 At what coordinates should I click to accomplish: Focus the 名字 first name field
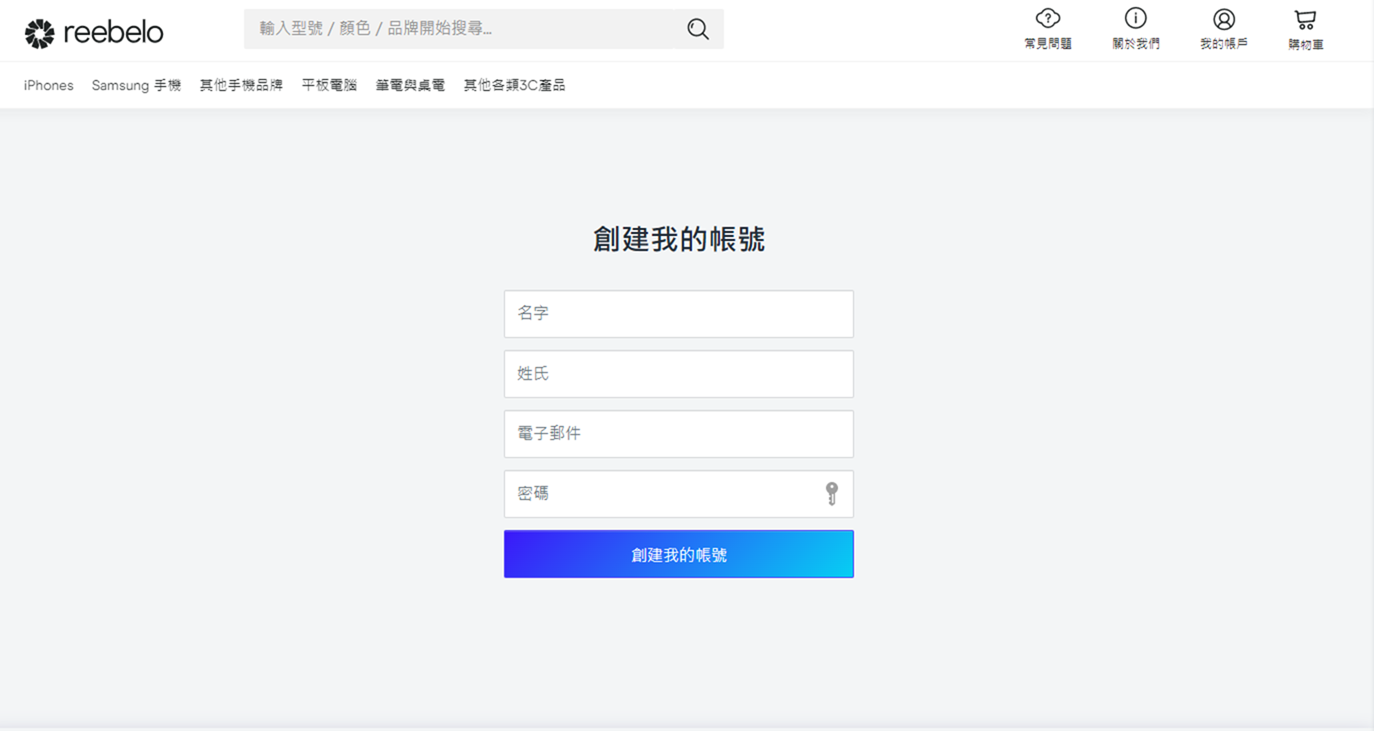coord(678,314)
